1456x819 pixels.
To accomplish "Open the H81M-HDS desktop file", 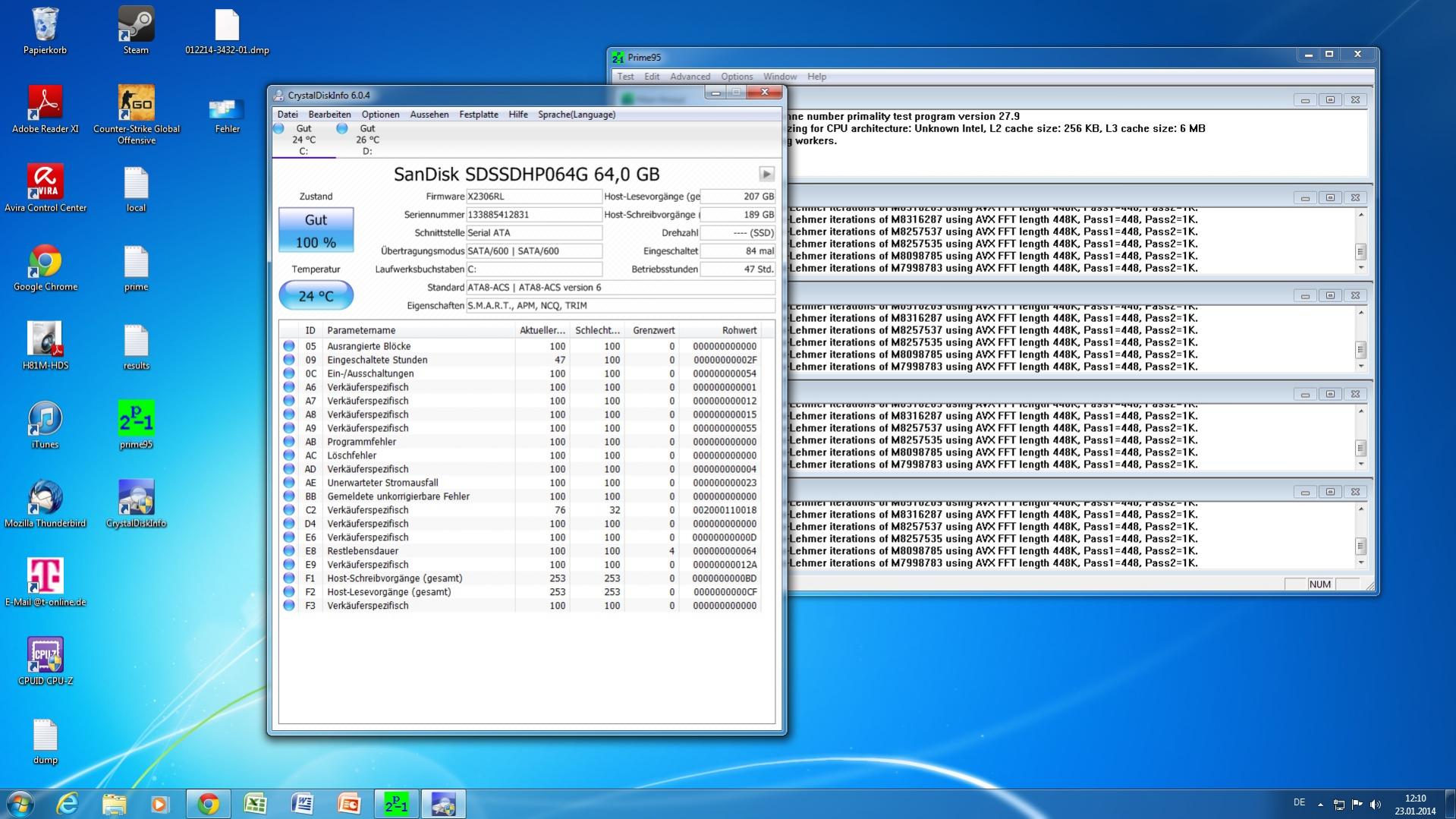I will (46, 346).
